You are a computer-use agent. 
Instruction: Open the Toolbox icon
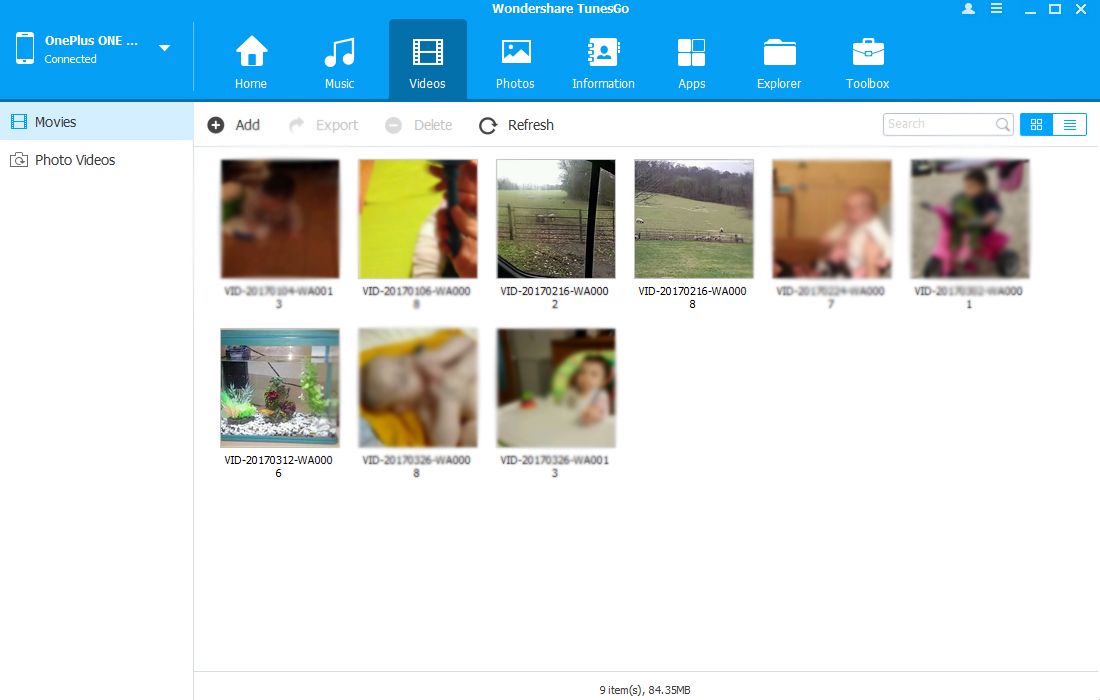867,53
